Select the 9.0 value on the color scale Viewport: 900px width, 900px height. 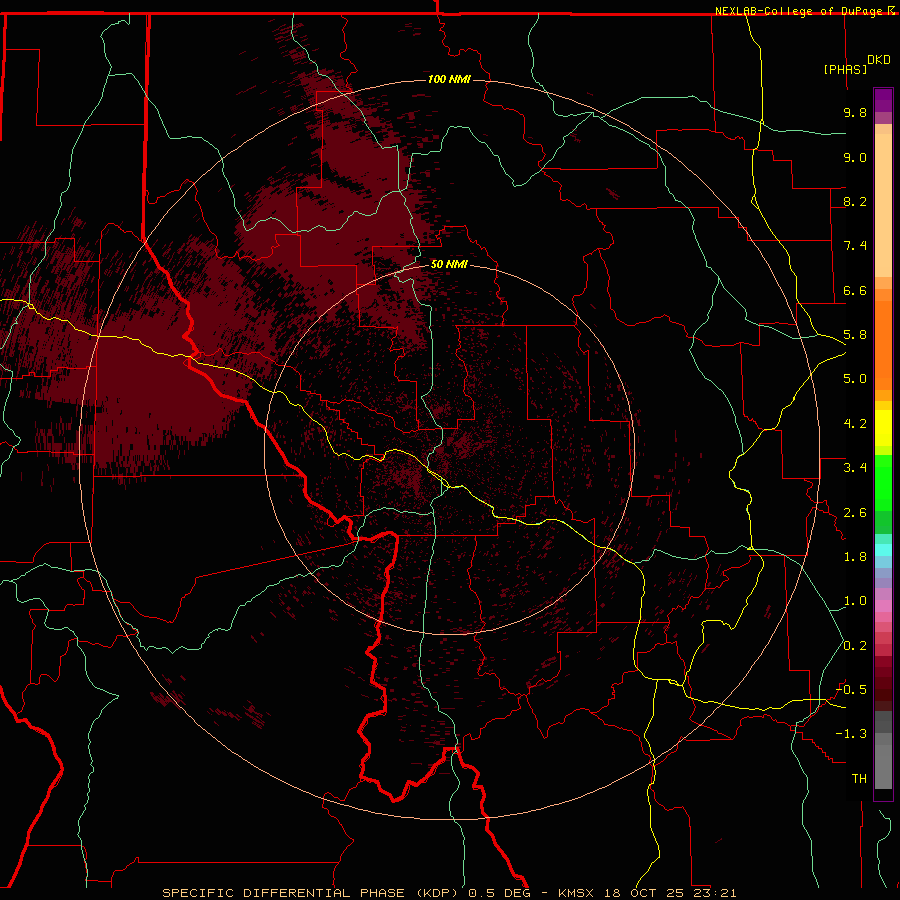[x=855, y=157]
